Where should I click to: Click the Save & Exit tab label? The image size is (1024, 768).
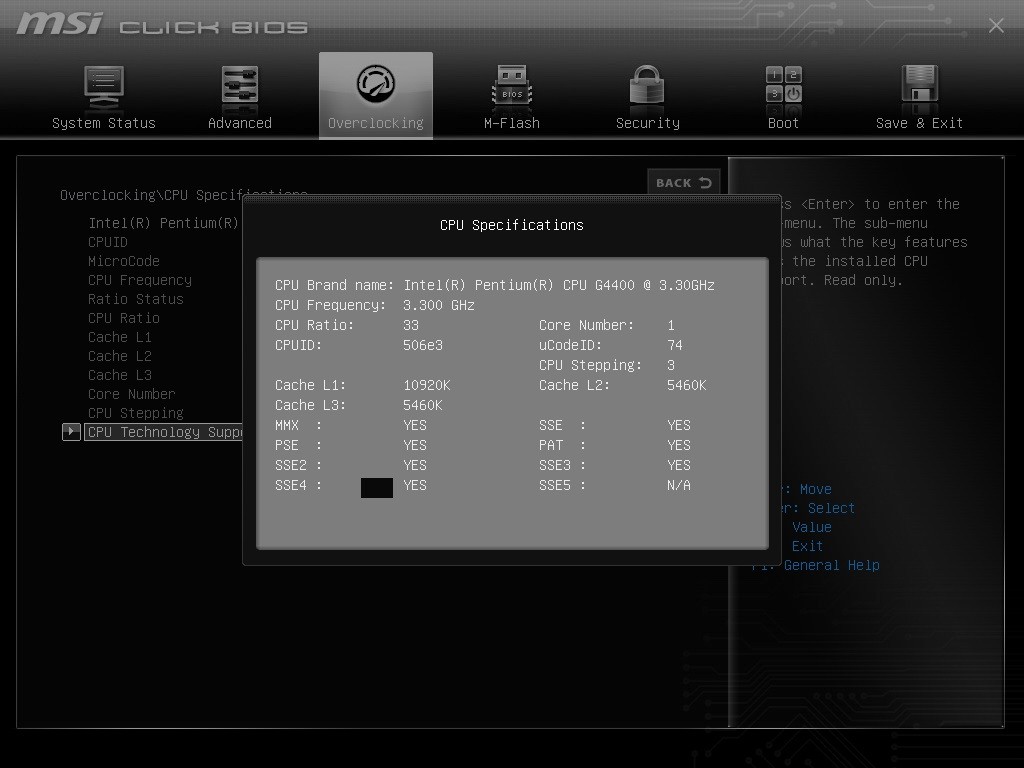click(x=920, y=123)
